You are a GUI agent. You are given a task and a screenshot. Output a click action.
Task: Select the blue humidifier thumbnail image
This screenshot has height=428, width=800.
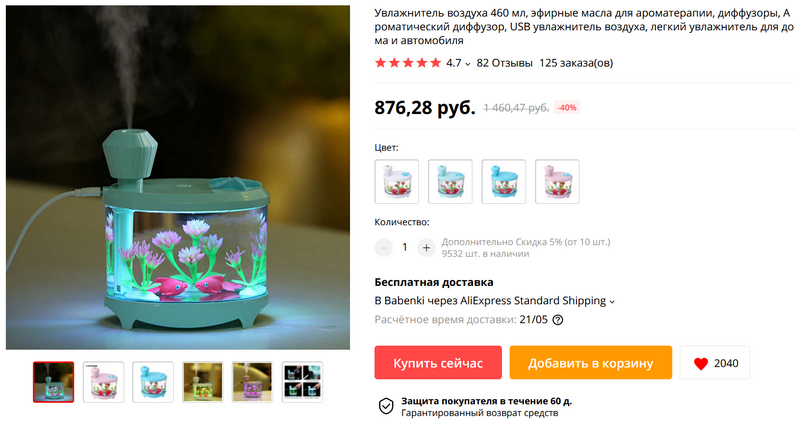(x=153, y=382)
